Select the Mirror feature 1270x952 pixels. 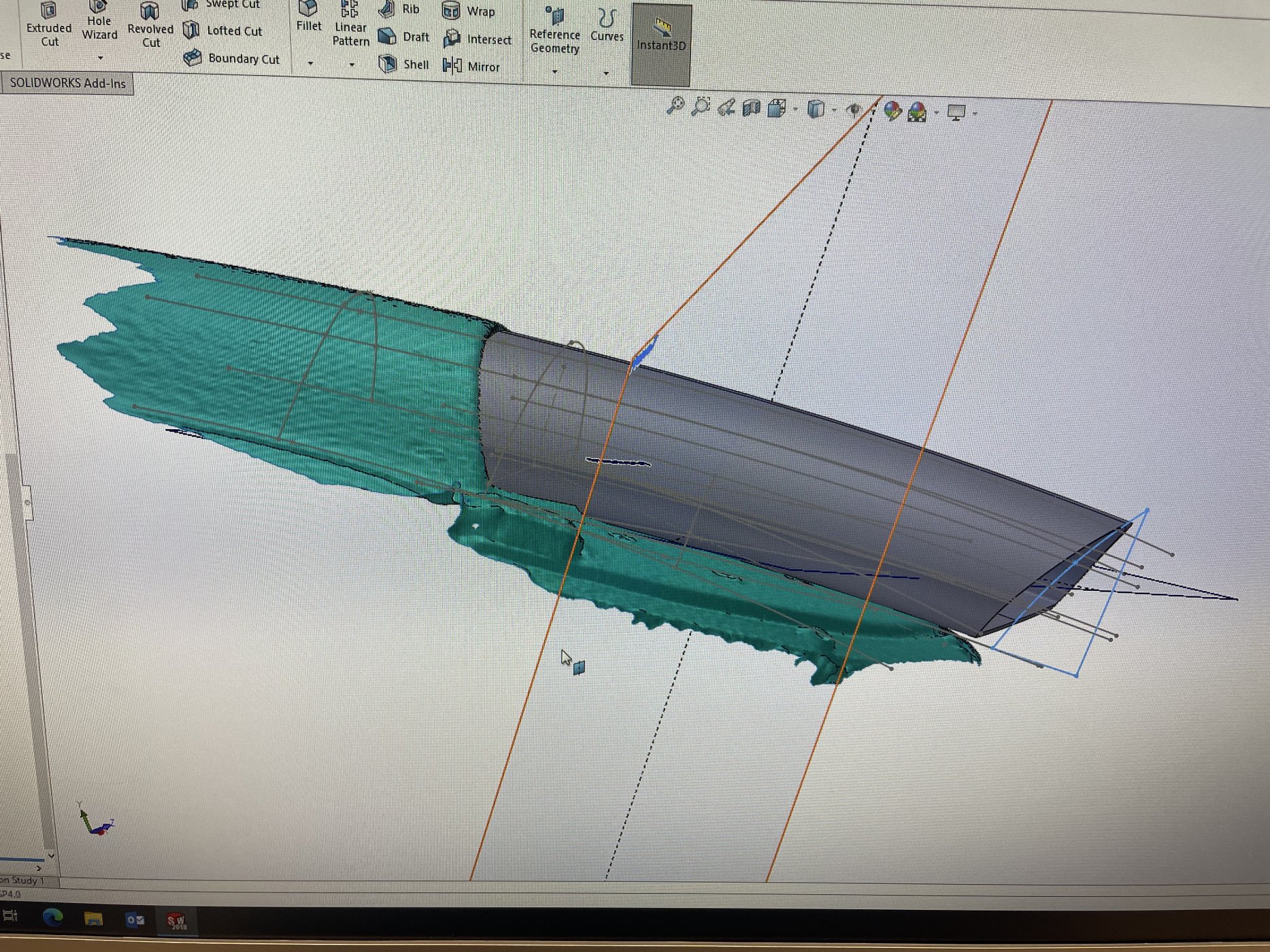(471, 66)
